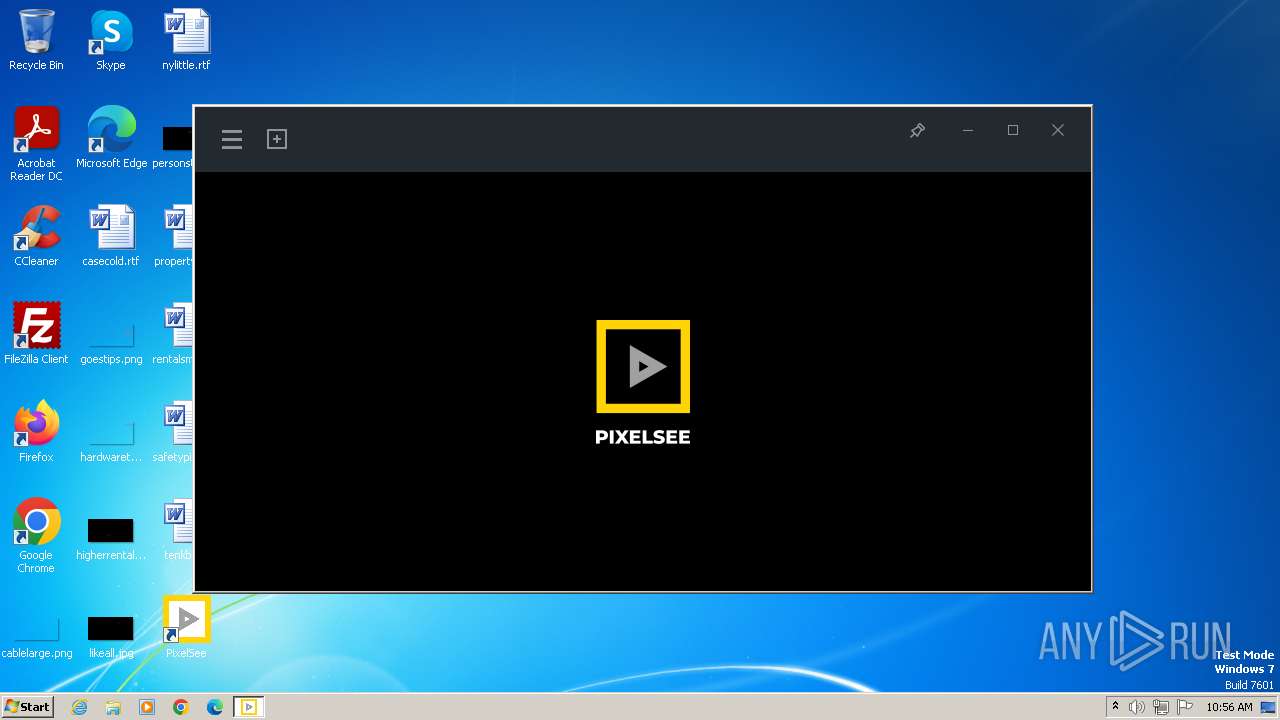
Task: Open hardwaret... file on desktop
Action: tap(111, 440)
